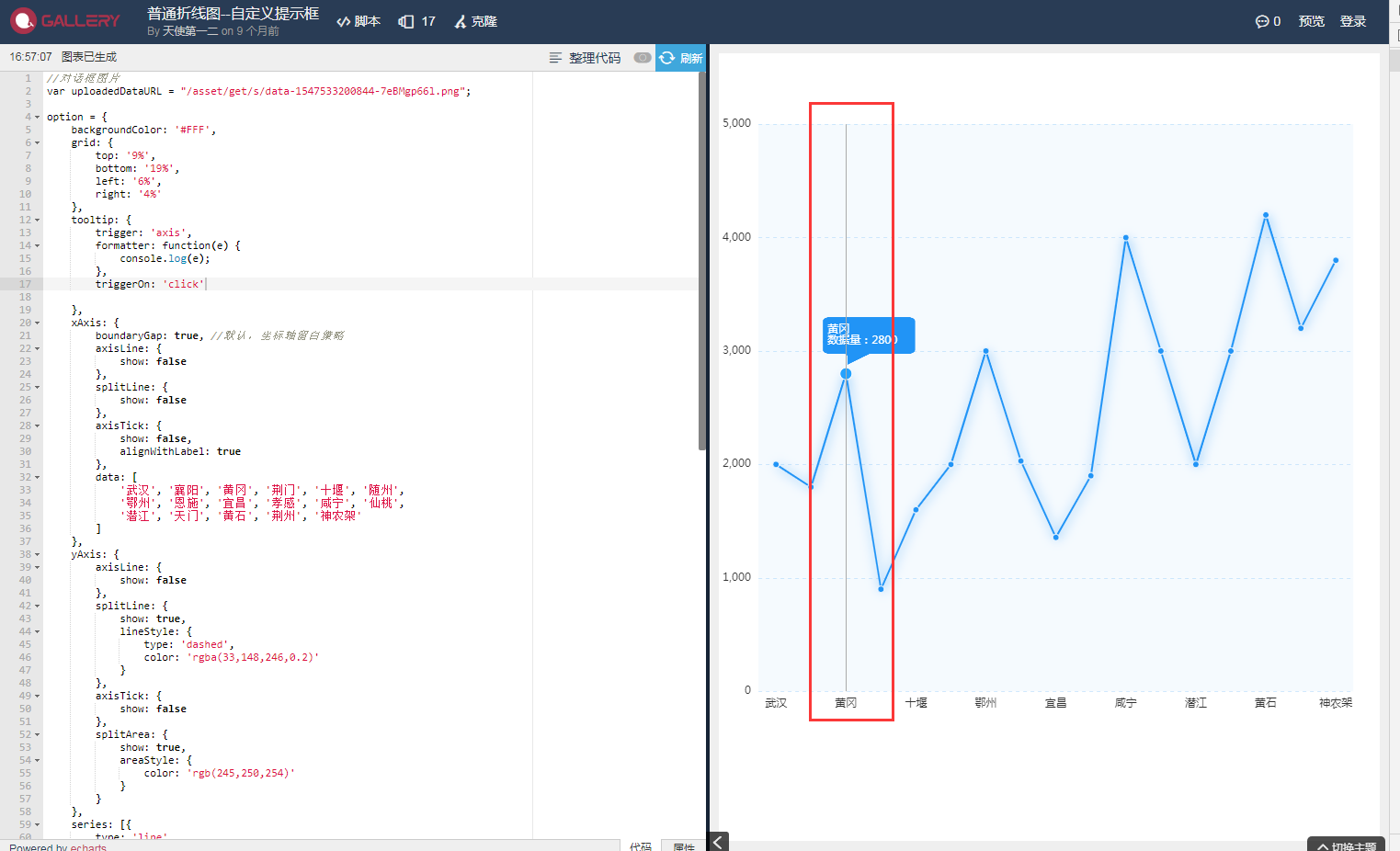This screenshot has width=1400, height=851.
Task: Click the 登录 login link
Action: coord(1353,20)
